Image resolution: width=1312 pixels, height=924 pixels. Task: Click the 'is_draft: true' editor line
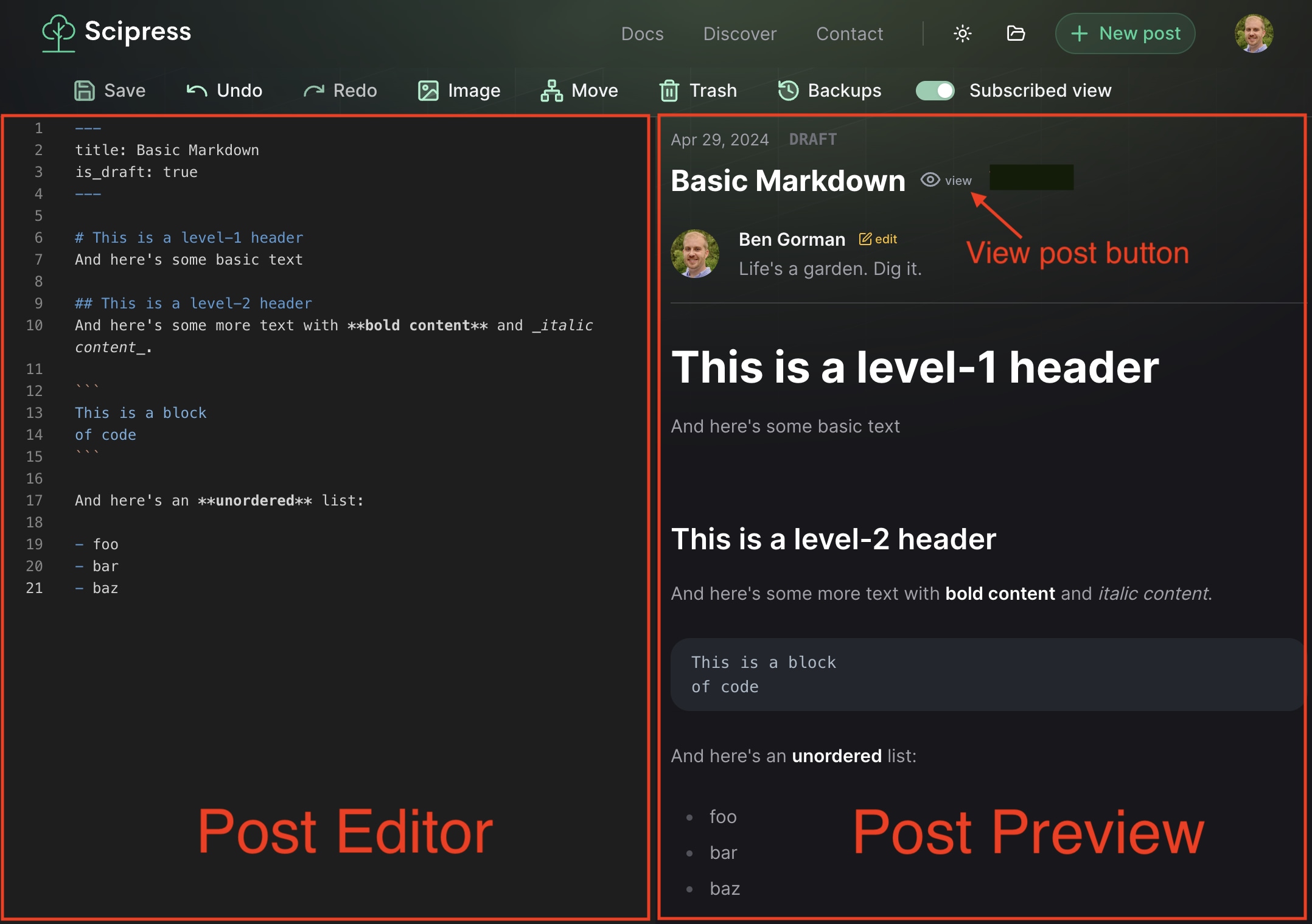click(x=136, y=172)
